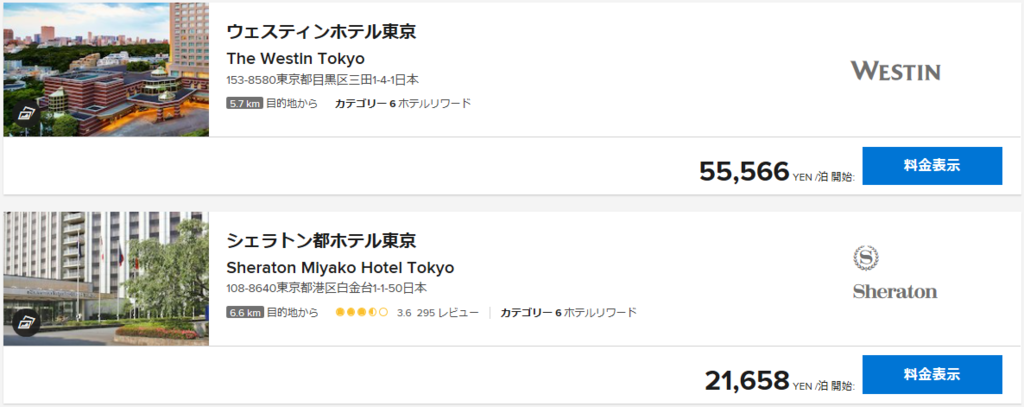Open the シェラトン都ホテル東京 title link
The height and width of the screenshot is (407, 1024).
(x=320, y=241)
